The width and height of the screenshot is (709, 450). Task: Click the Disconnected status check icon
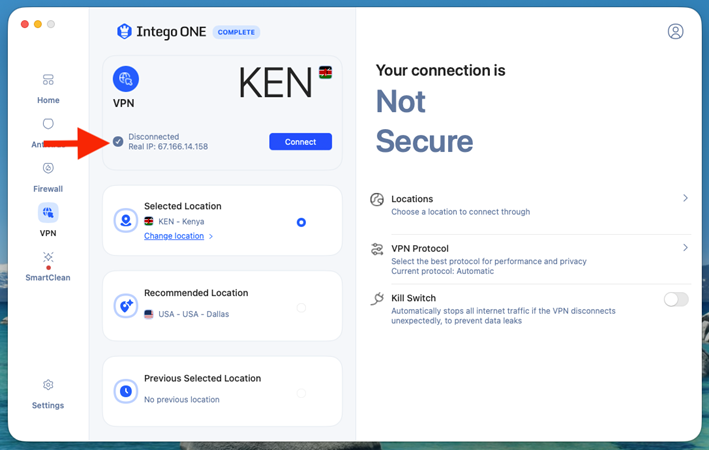[x=118, y=142]
